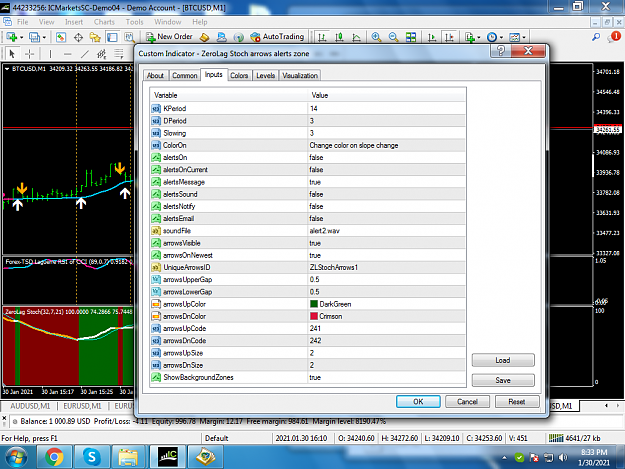
Task: Select the Trendline drawing tool
Action: click(x=85, y=53)
